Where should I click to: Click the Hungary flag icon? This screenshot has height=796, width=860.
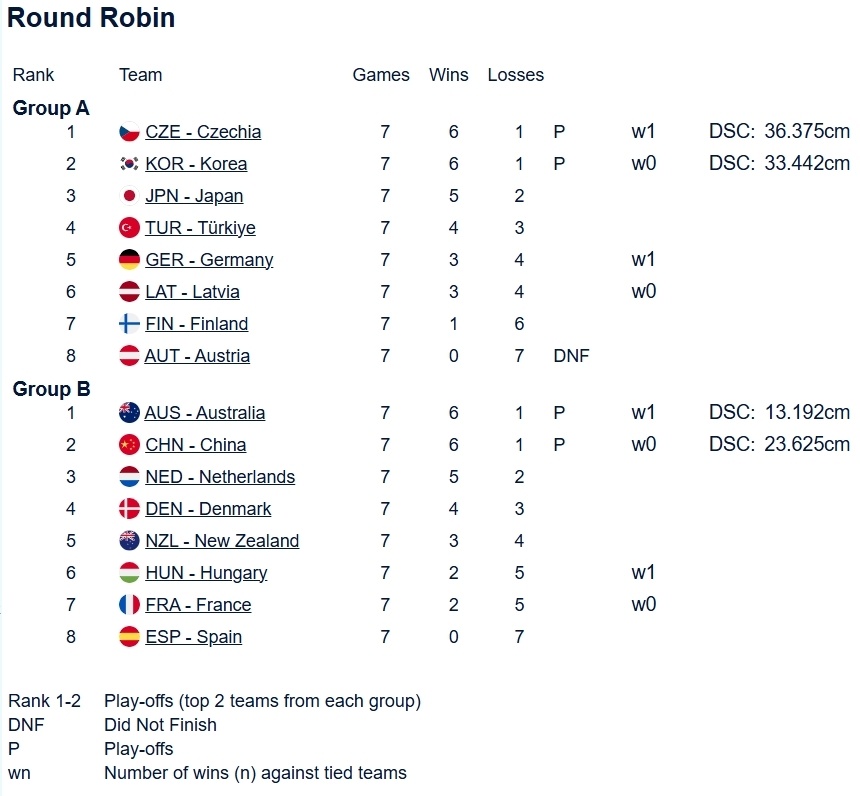[129, 573]
